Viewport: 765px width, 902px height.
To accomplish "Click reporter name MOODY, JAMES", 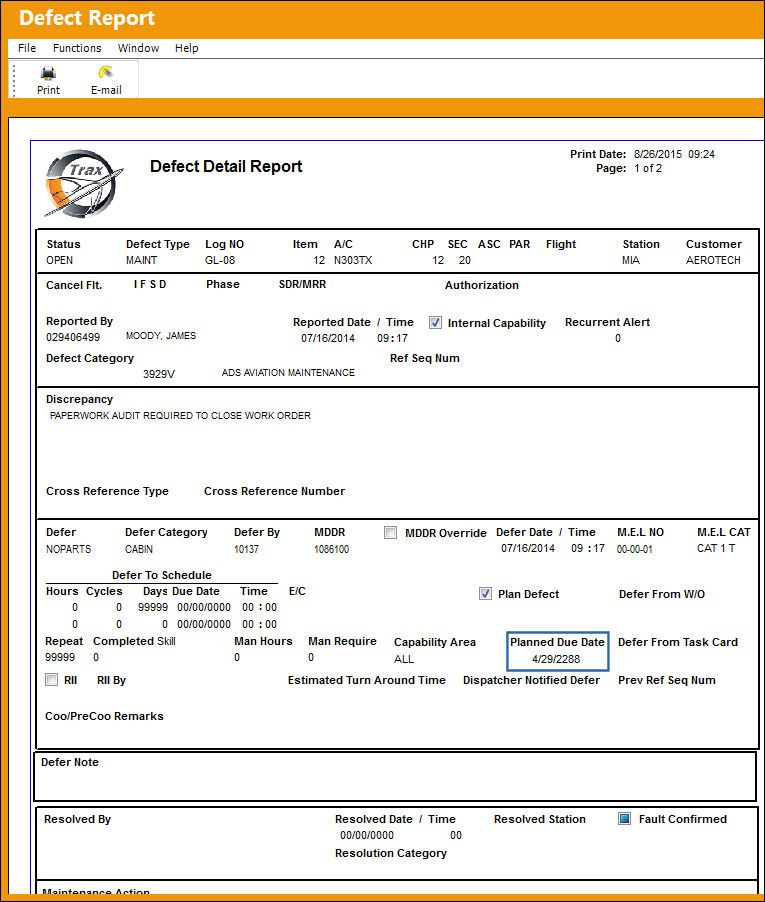I will [161, 336].
